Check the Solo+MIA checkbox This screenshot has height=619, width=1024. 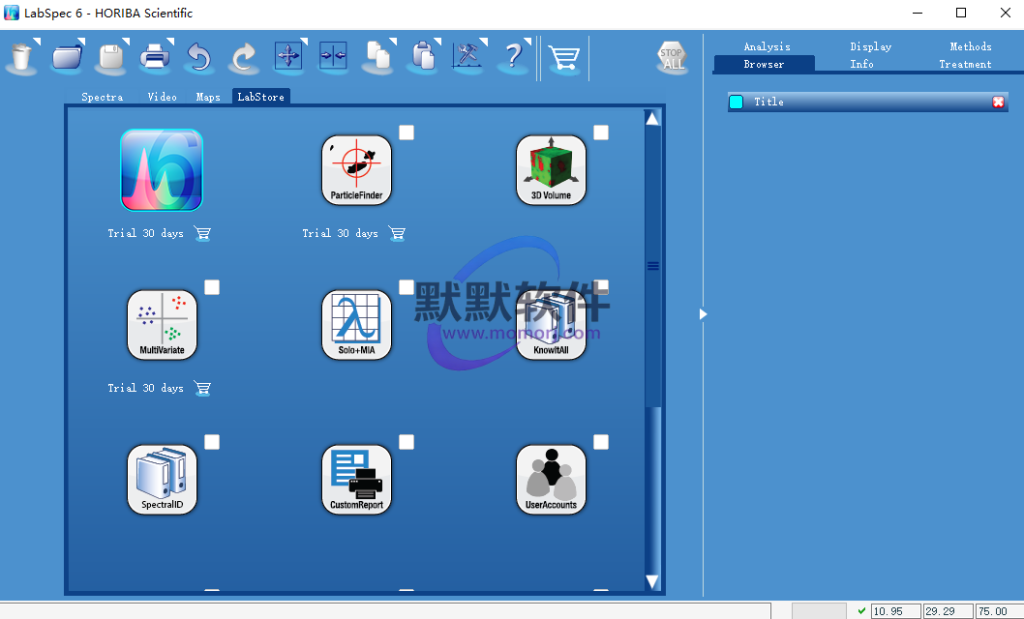[x=406, y=287]
